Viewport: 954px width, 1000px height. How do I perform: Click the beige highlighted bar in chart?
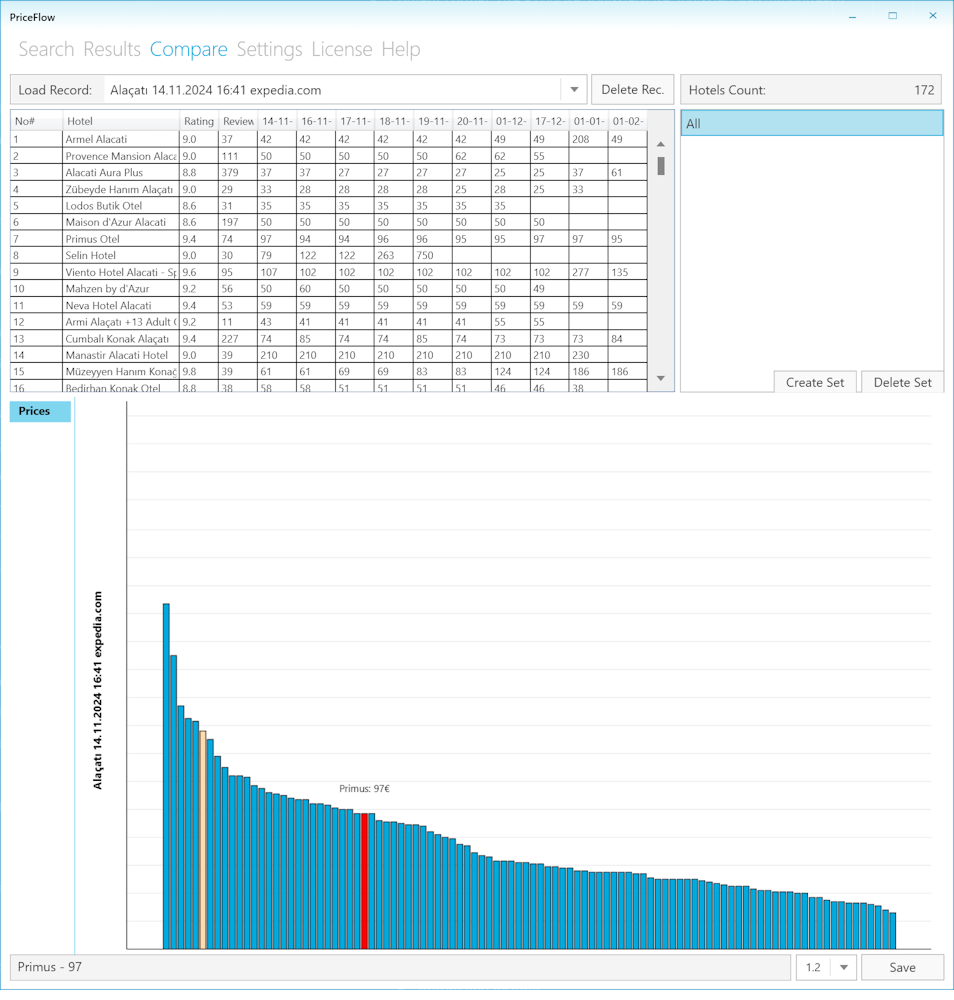(203, 840)
